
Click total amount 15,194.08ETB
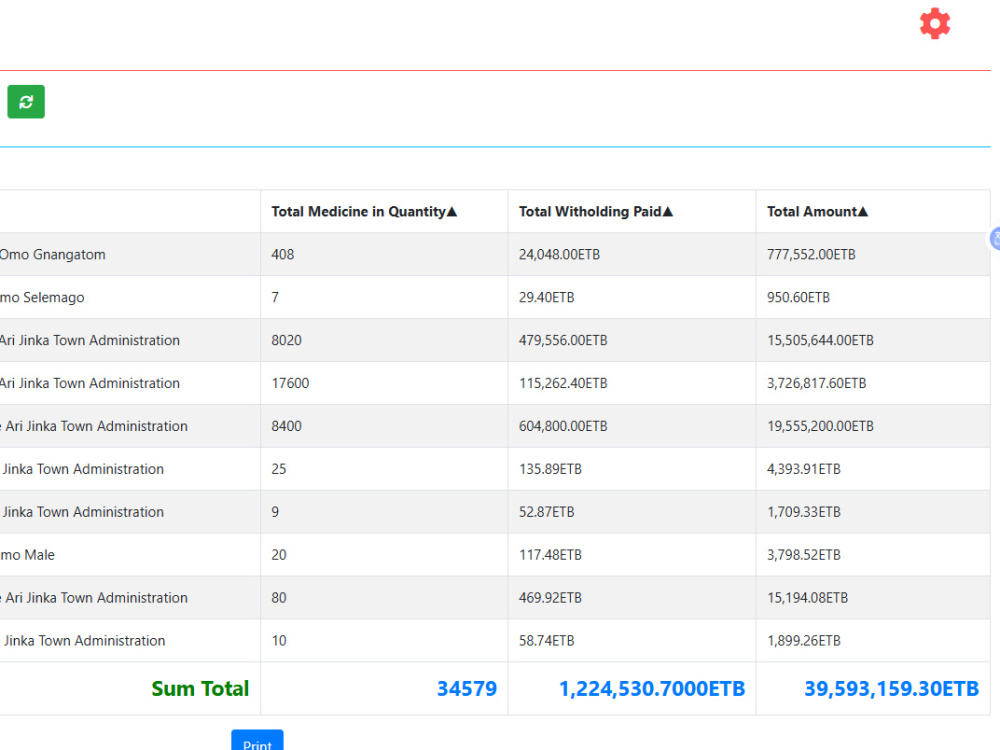coord(807,598)
